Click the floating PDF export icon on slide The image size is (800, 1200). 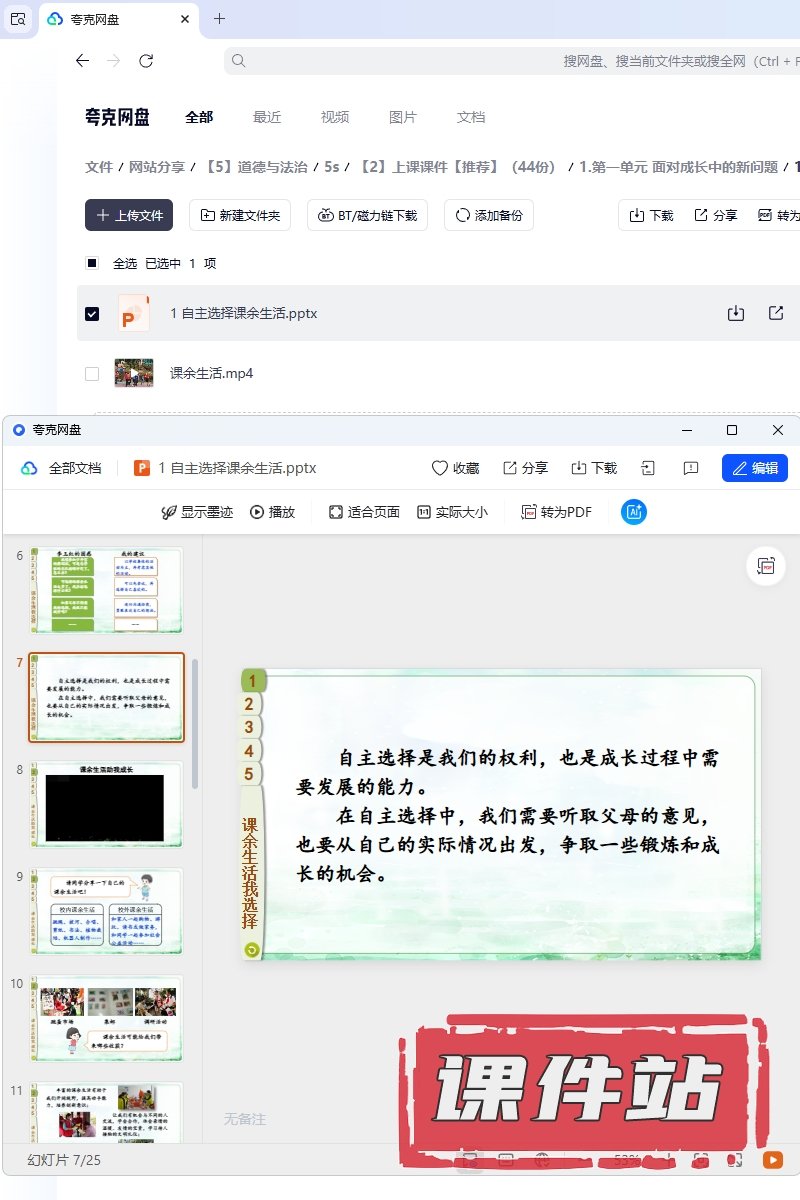pyautogui.click(x=766, y=566)
